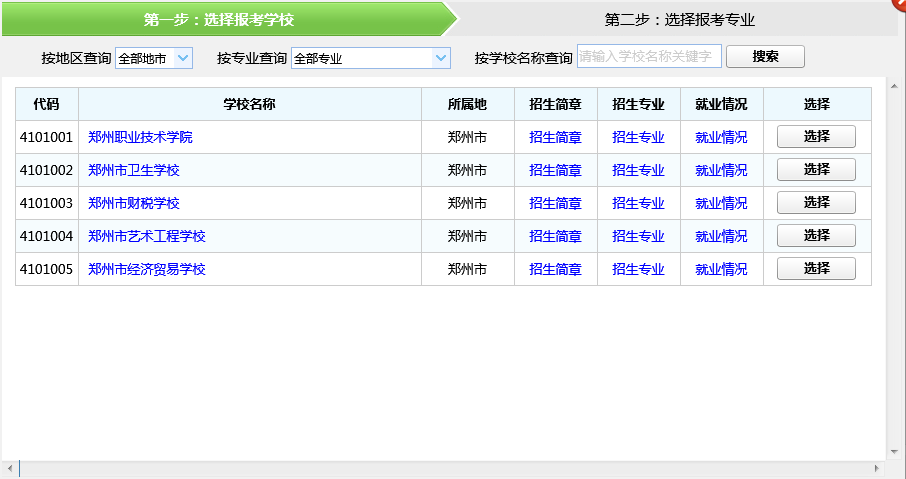Go to 第二步：选择报考专业 step tab
The width and height of the screenshot is (906, 479).
(x=679, y=19)
